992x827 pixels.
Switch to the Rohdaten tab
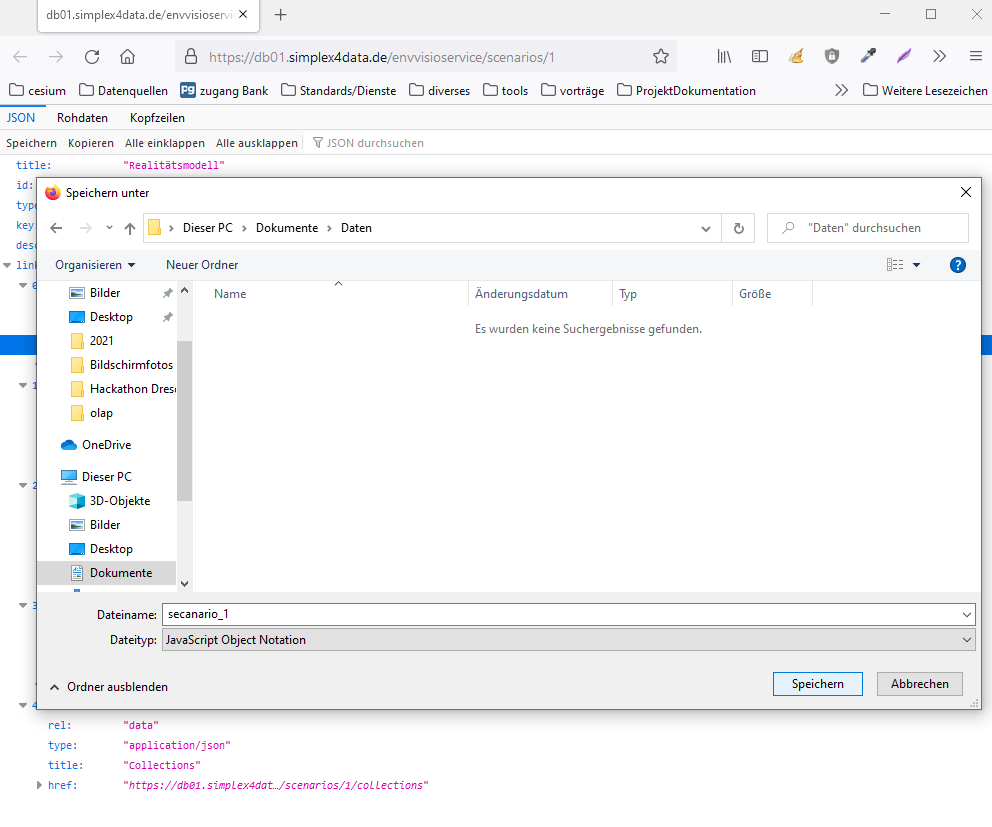[x=82, y=118]
